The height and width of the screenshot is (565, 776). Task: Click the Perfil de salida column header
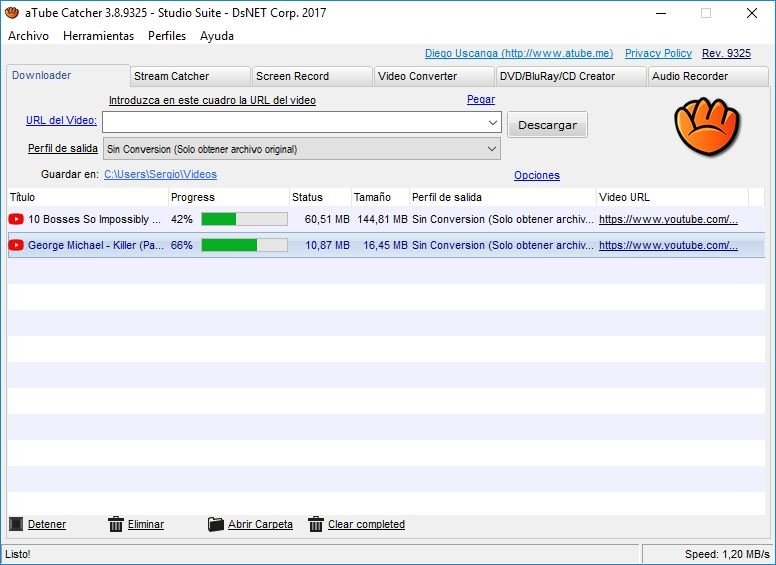tap(503, 197)
